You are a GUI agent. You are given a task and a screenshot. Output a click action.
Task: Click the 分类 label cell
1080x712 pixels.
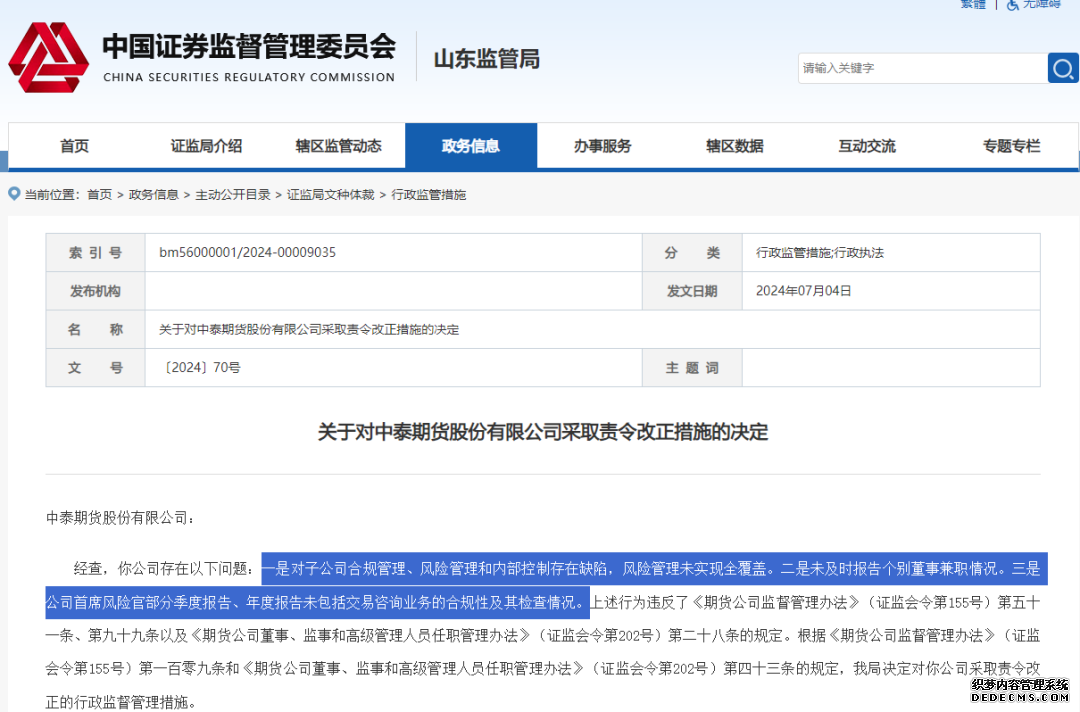(692, 253)
